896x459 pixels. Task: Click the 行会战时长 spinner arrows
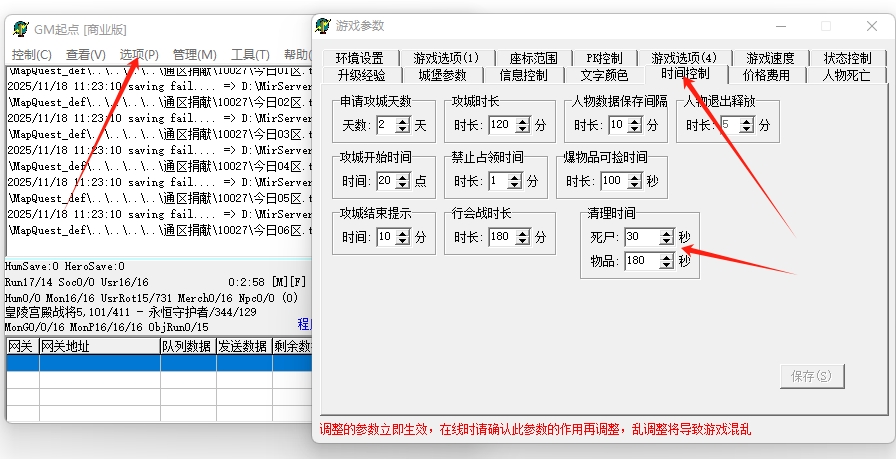pos(523,237)
